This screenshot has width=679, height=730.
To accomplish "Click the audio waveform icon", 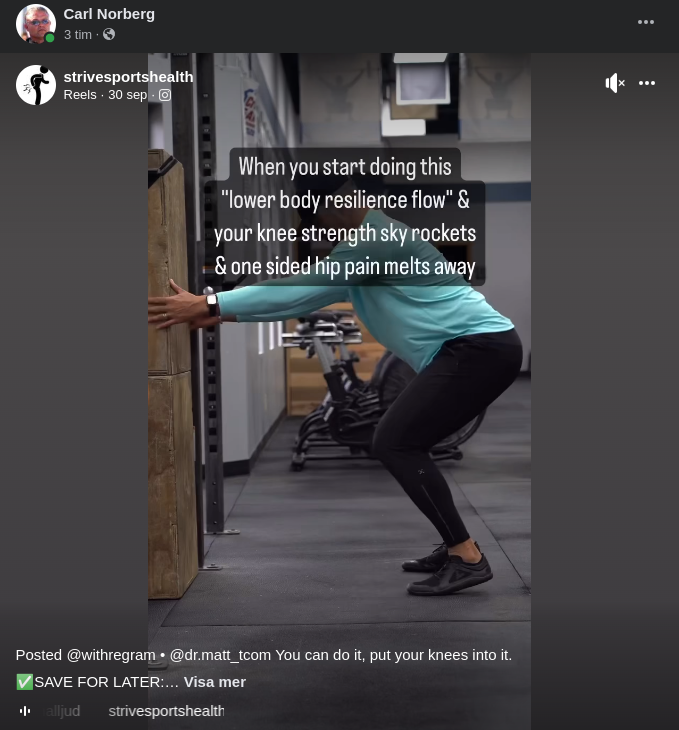I will (x=25, y=711).
